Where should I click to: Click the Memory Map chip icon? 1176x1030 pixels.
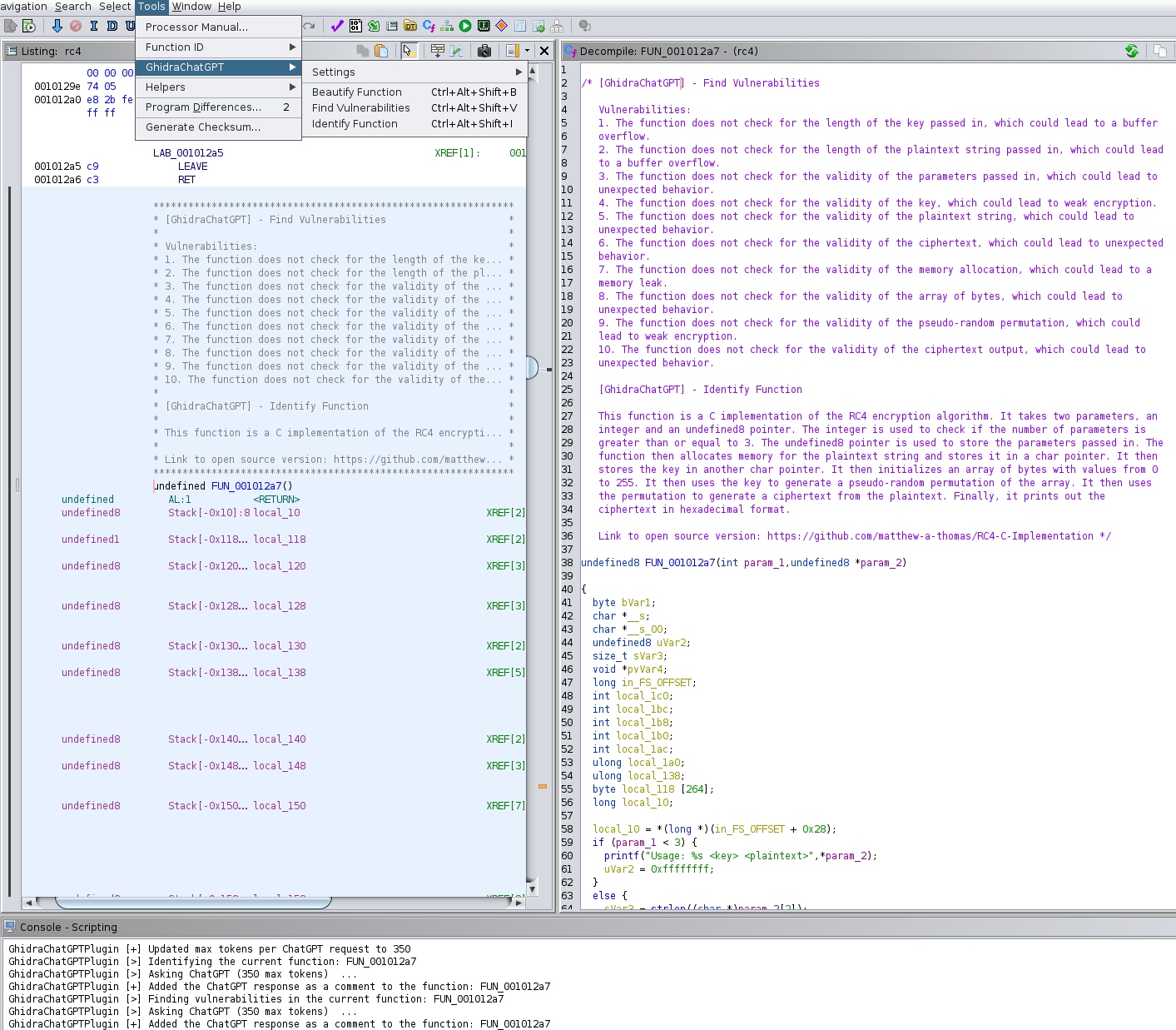tap(484, 26)
